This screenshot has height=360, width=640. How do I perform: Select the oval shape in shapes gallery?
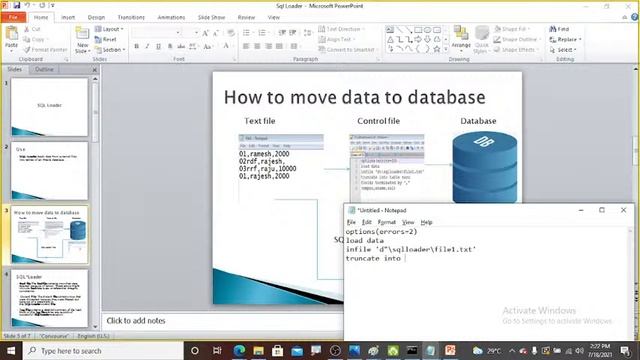click(x=427, y=30)
